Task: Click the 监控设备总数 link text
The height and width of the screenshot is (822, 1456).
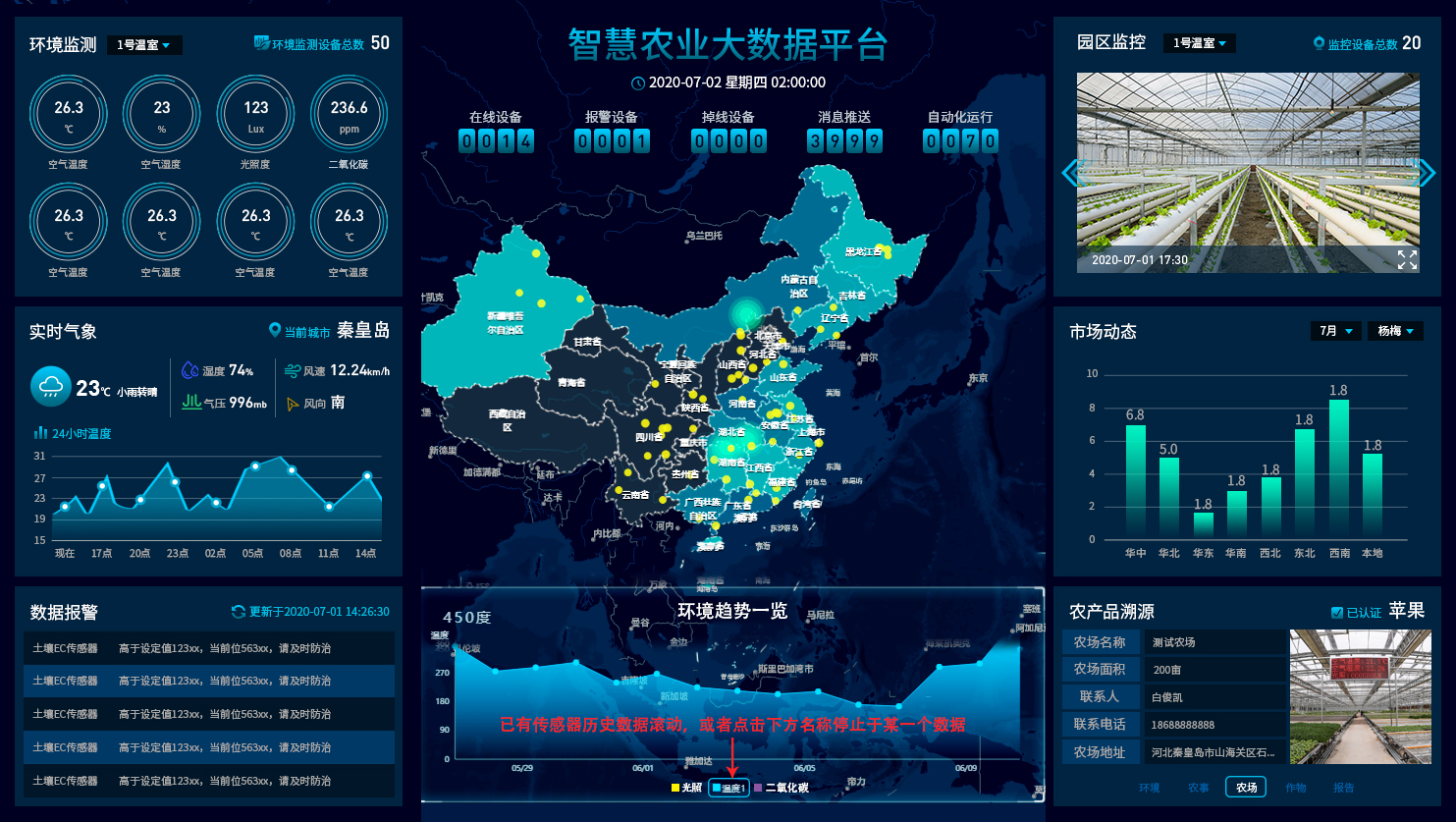Action: tap(1363, 44)
